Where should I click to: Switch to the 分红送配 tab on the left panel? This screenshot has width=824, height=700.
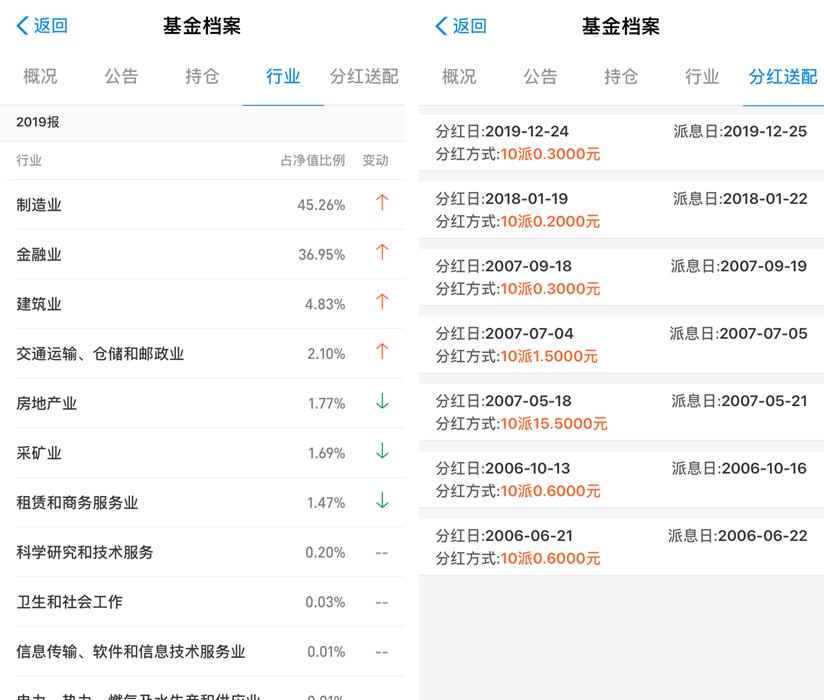[363, 76]
